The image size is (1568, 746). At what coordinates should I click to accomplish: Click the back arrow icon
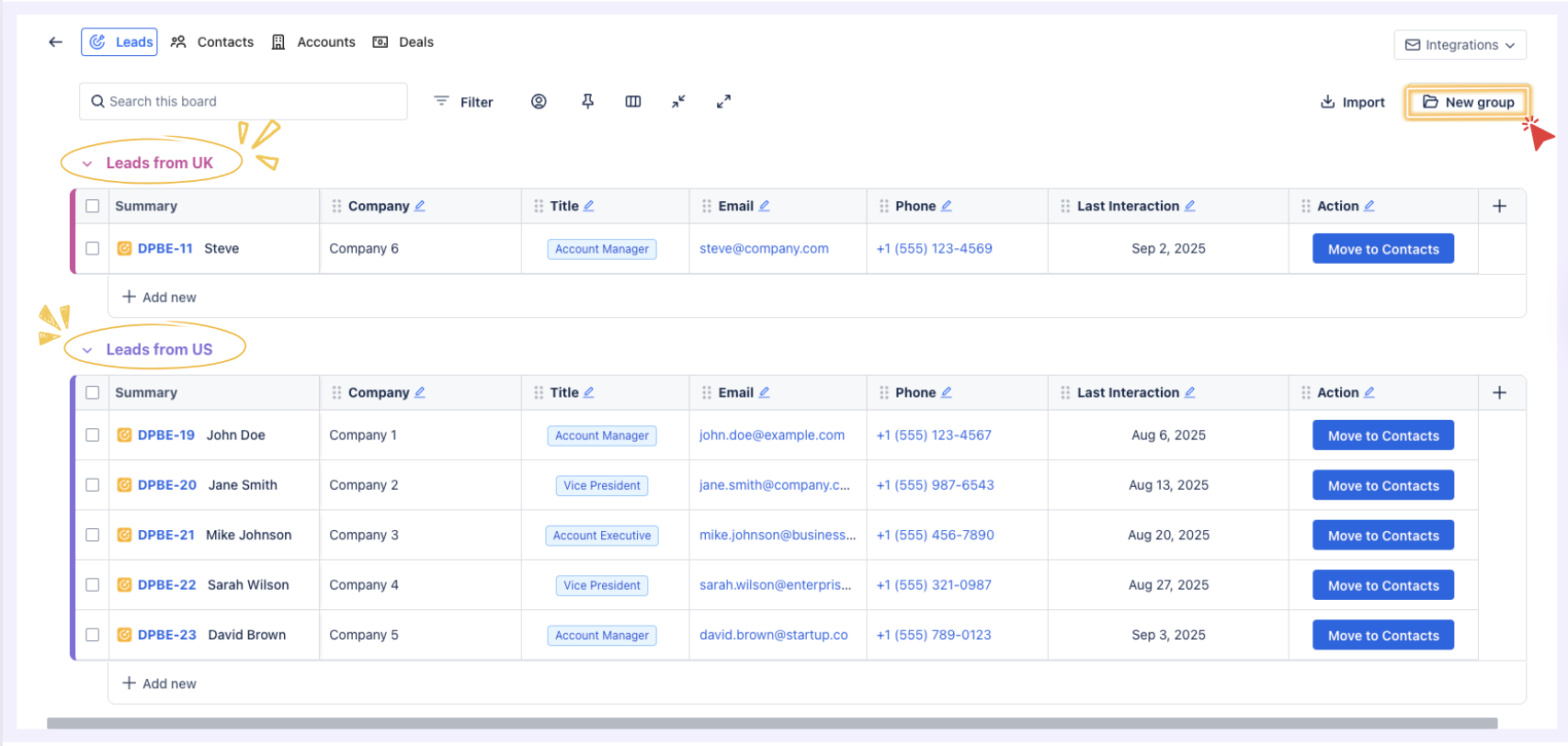pos(56,42)
